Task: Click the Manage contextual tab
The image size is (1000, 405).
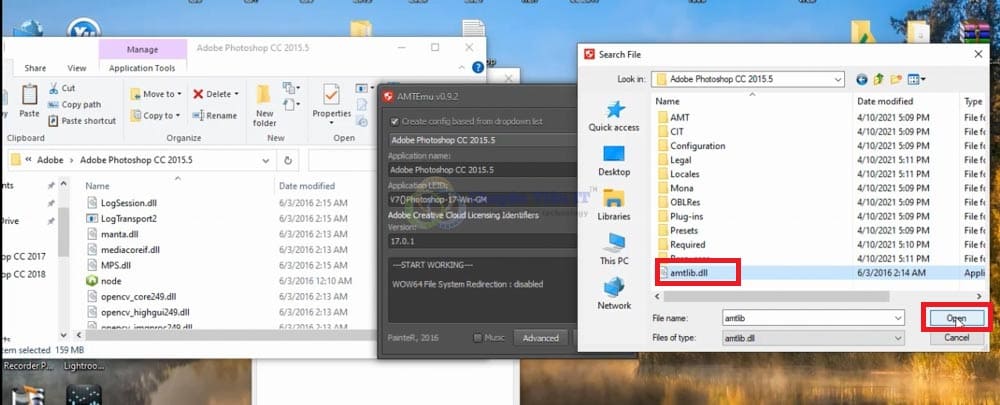Action: coord(143,49)
